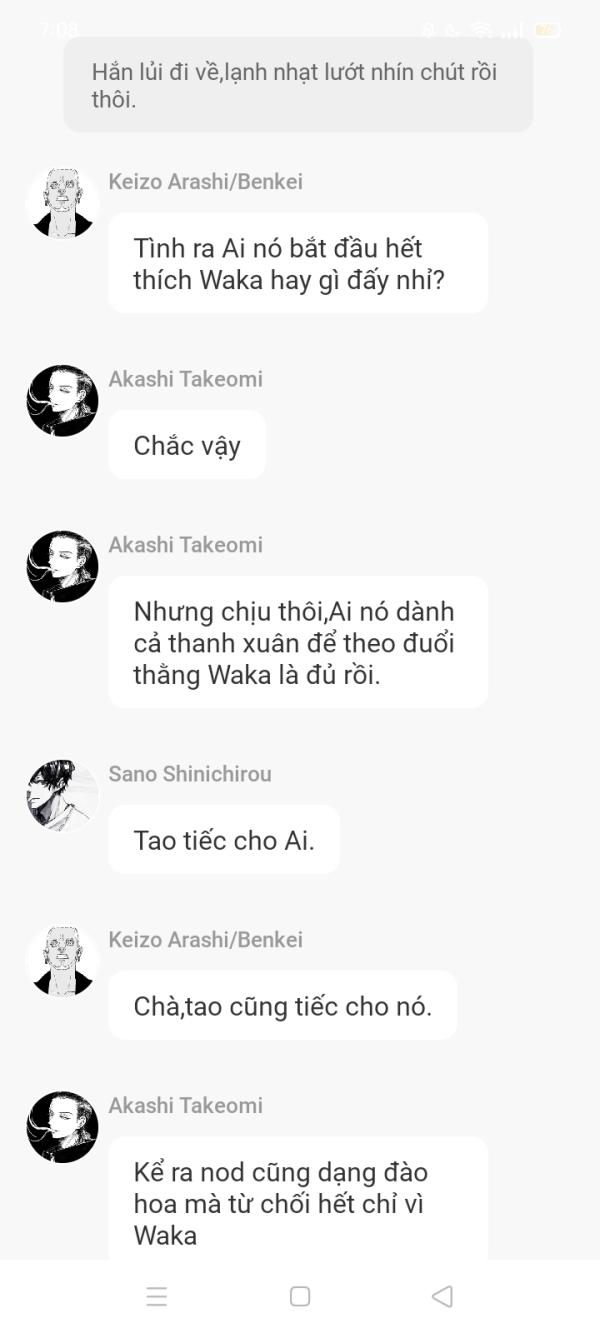600x1333 pixels.
Task: Select the "Tao tiếc cho Ai." message
Action: point(224,839)
